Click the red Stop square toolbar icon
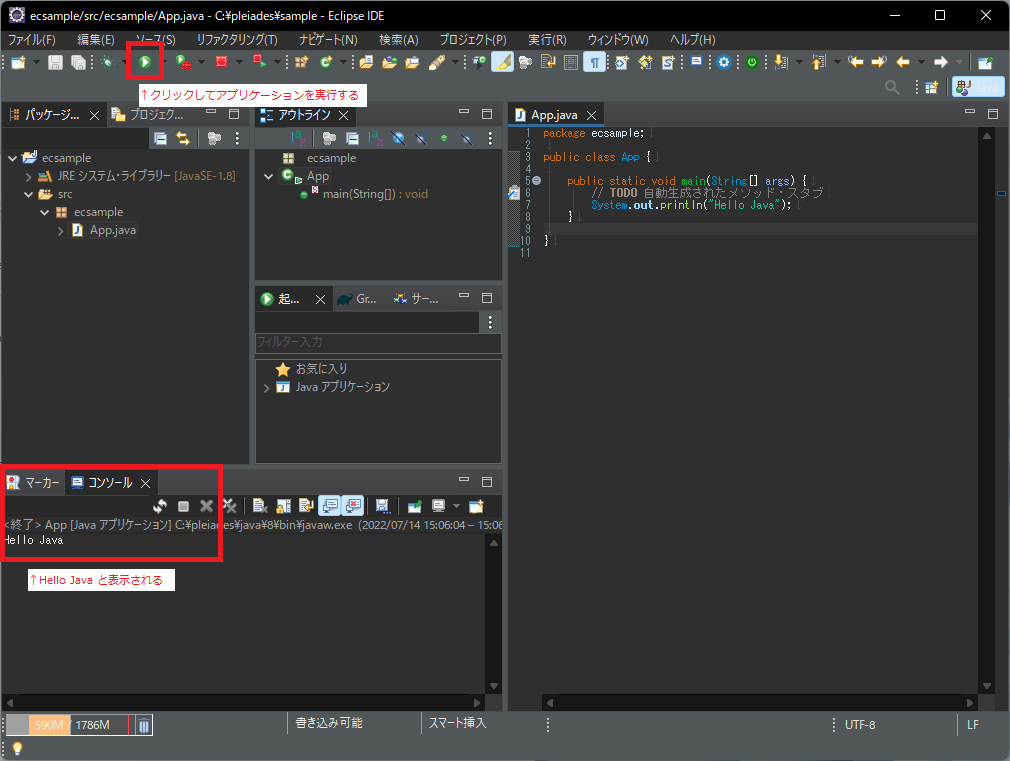1010x761 pixels. pyautogui.click(x=222, y=62)
